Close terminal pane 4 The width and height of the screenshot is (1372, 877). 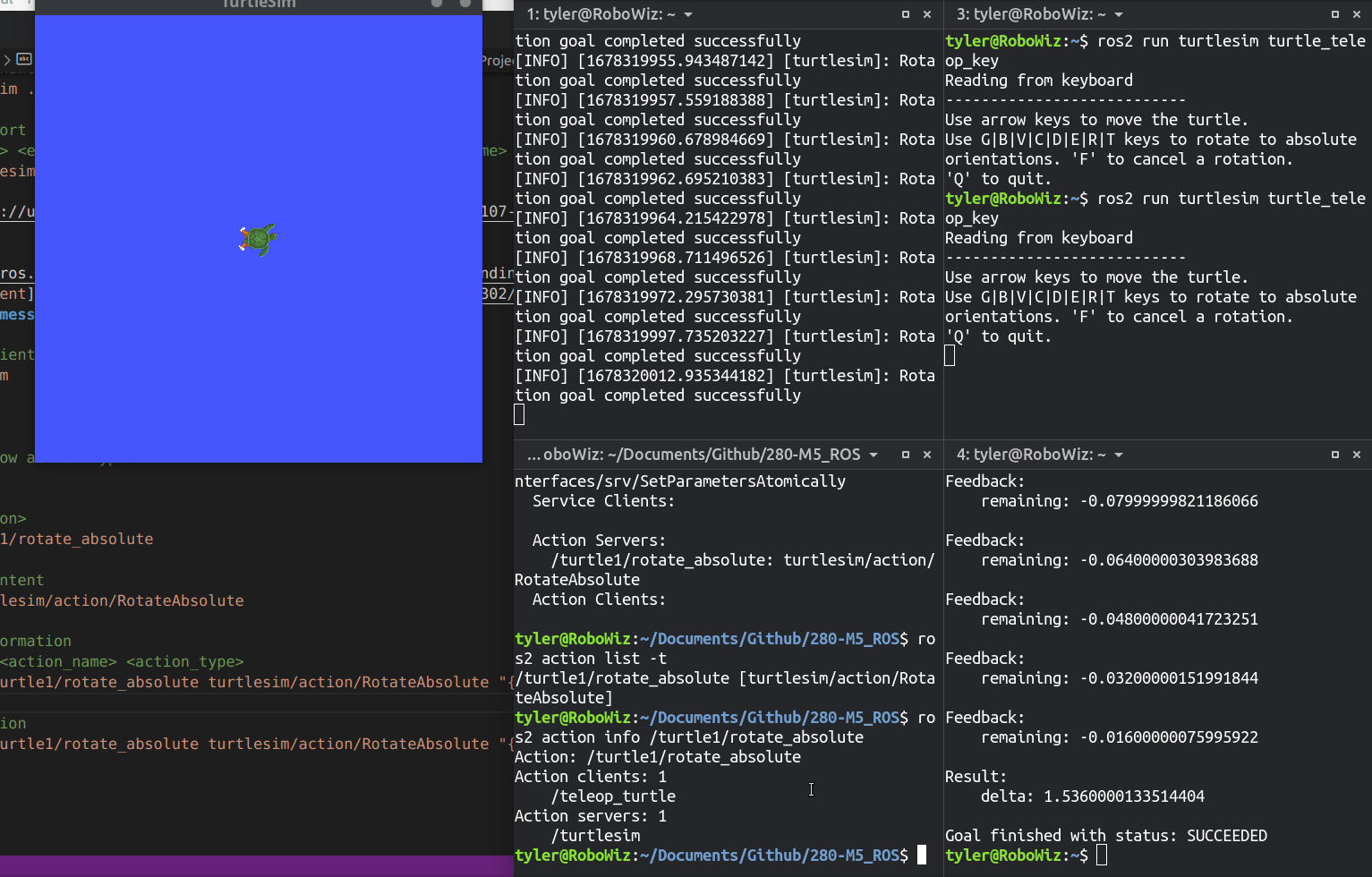(x=1357, y=455)
